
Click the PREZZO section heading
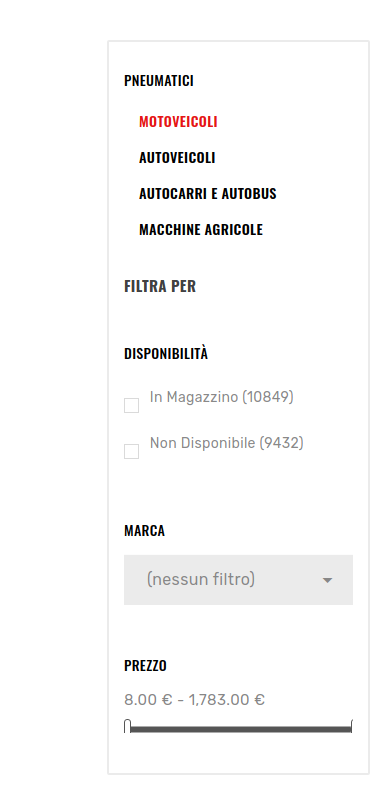[x=145, y=666]
